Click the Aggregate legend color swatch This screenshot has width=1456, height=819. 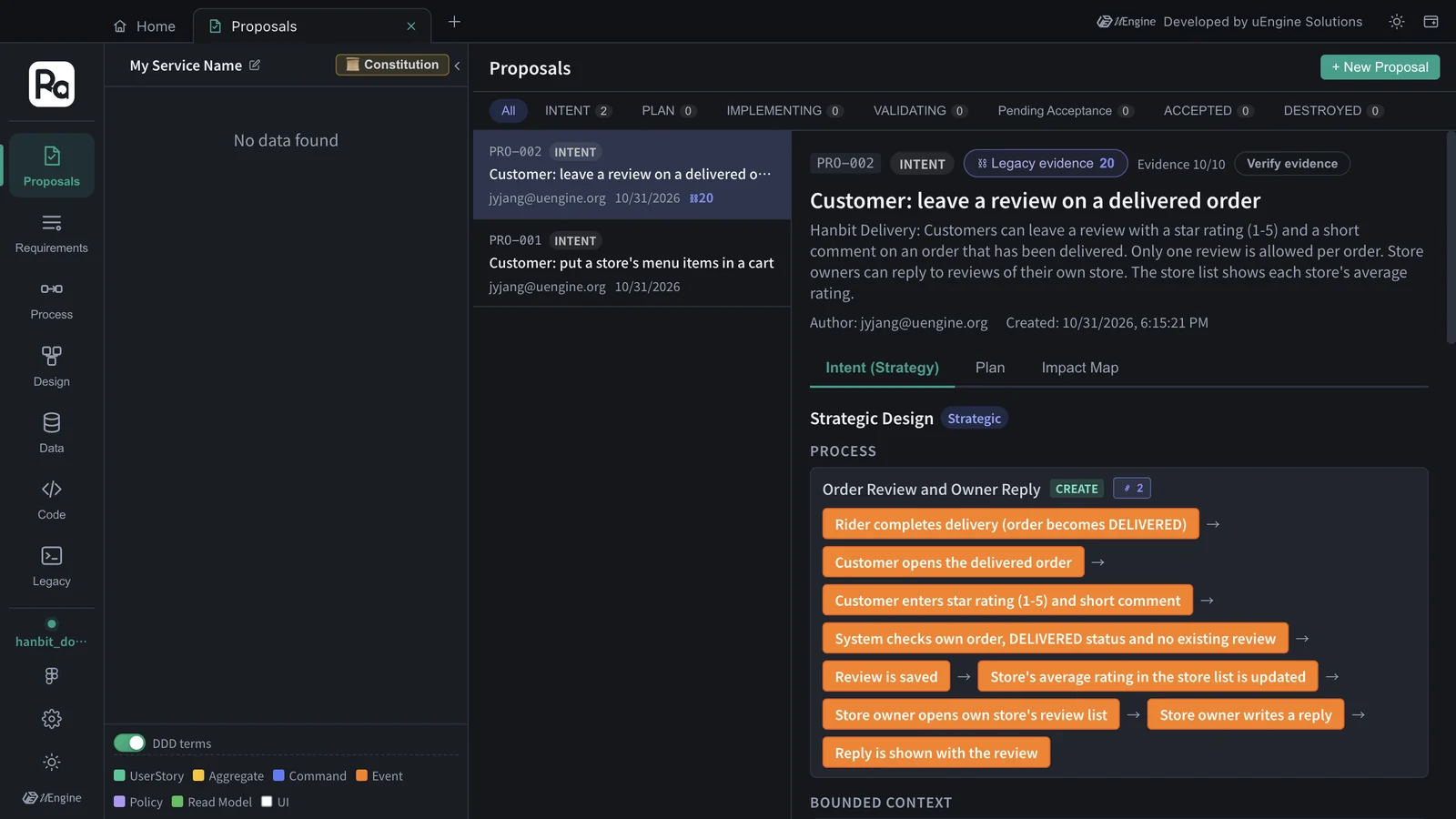point(198,775)
